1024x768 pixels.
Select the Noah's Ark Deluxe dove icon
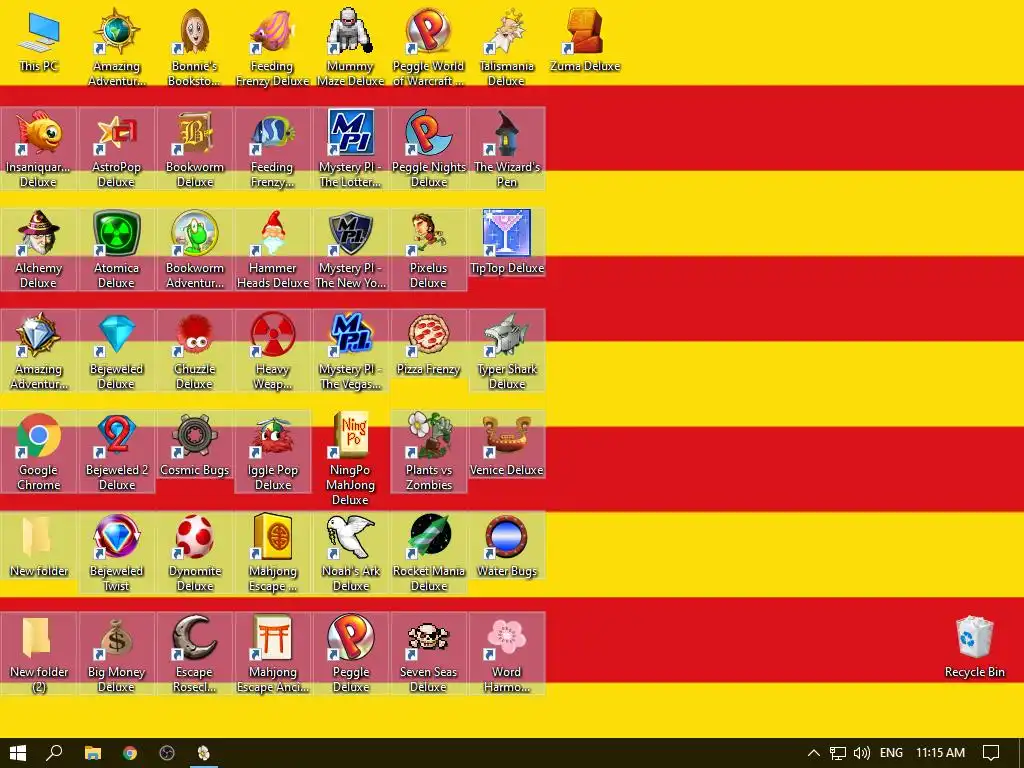351,553
